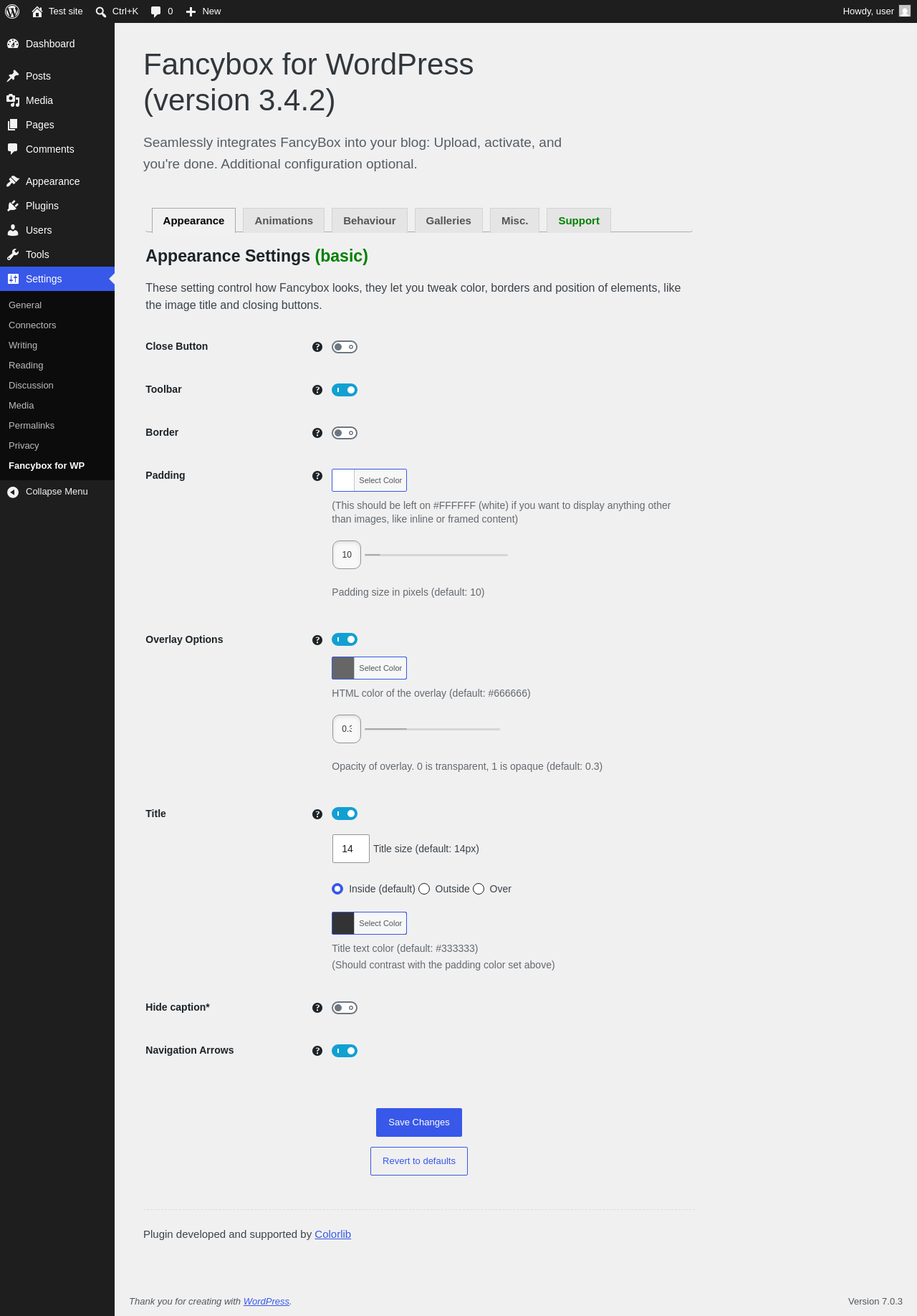
Task: Open the Howdy, user account link
Action: point(876,11)
